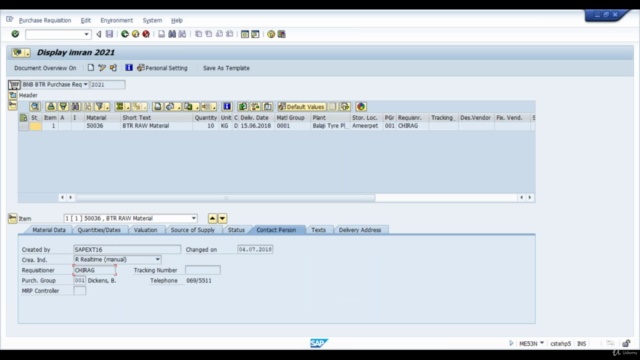
Task: Open Crea. Ind. Realtime (manual) dropdown
Action: [x=158, y=260]
